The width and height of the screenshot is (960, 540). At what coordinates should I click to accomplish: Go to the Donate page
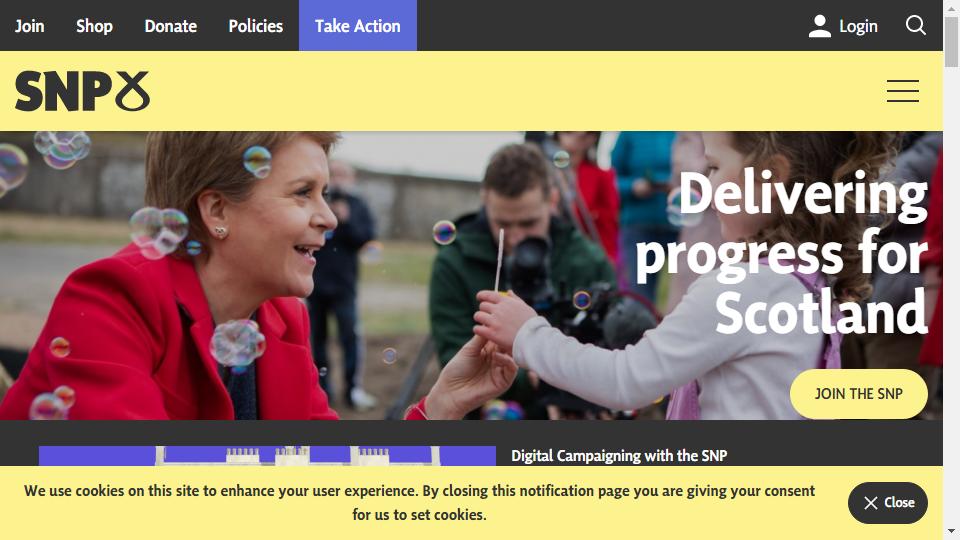pos(171,26)
